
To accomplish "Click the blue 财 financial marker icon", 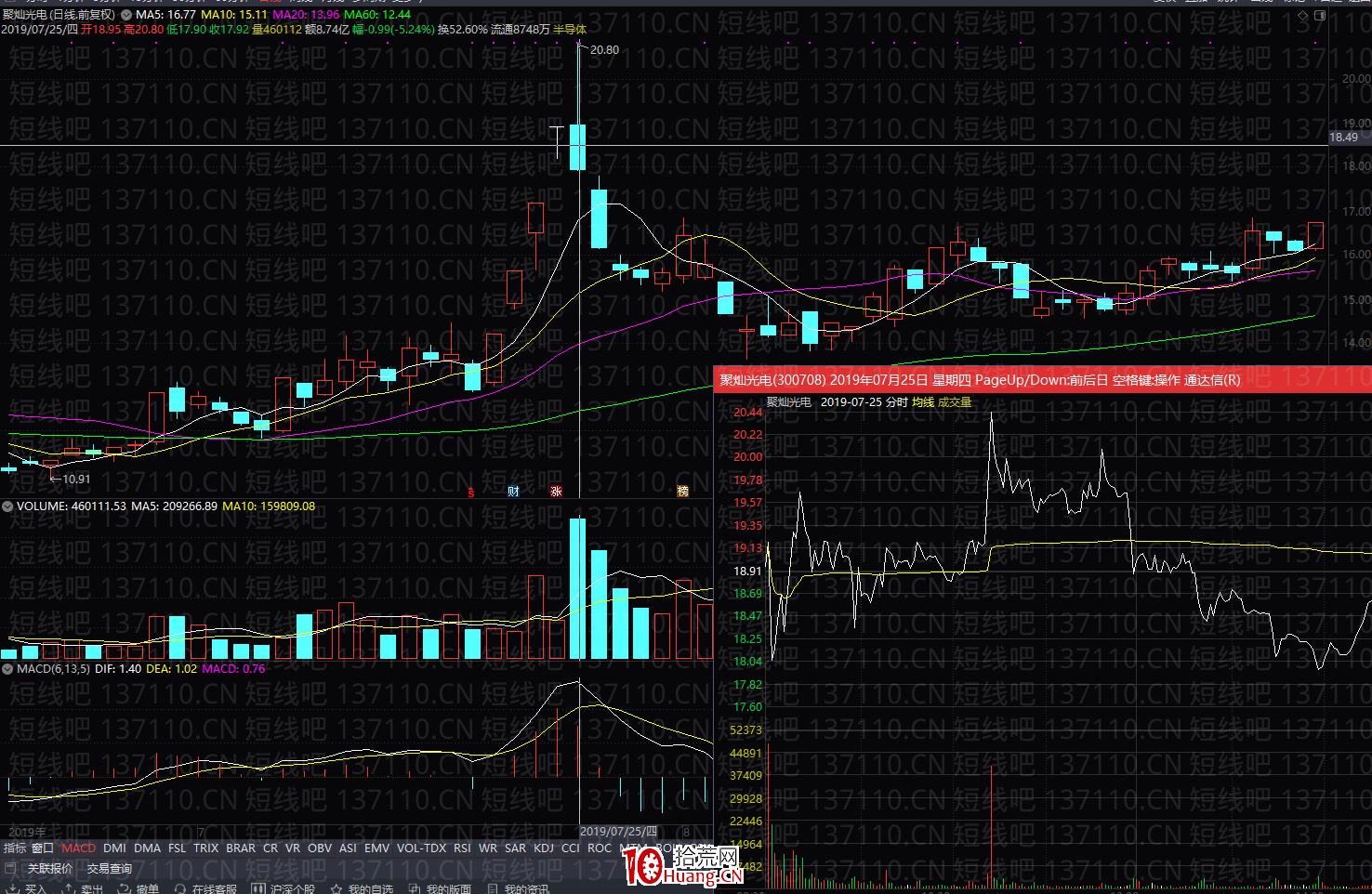I will [513, 492].
